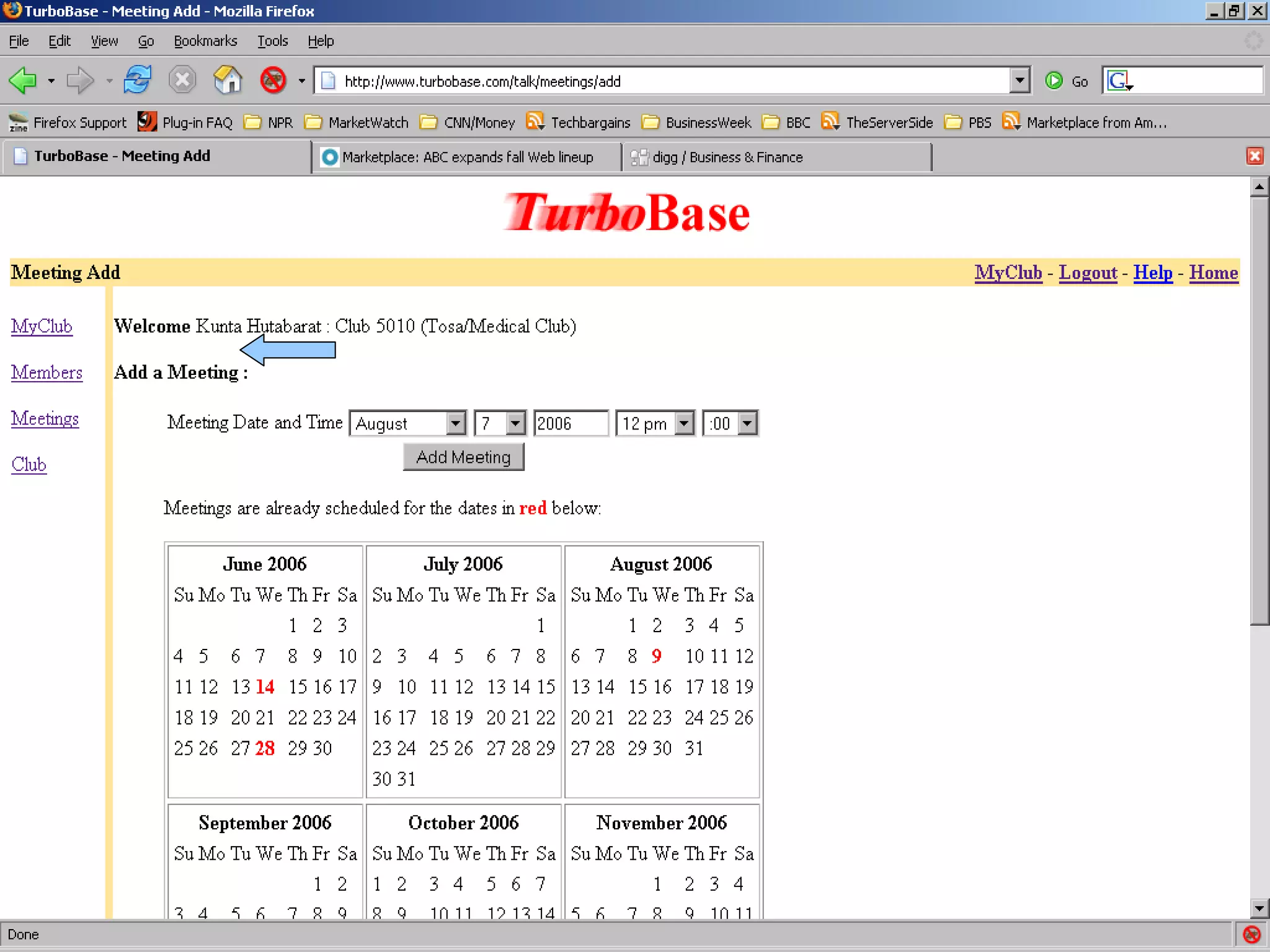Click the Logout link in header
This screenshot has width=1270, height=952.
coord(1087,273)
